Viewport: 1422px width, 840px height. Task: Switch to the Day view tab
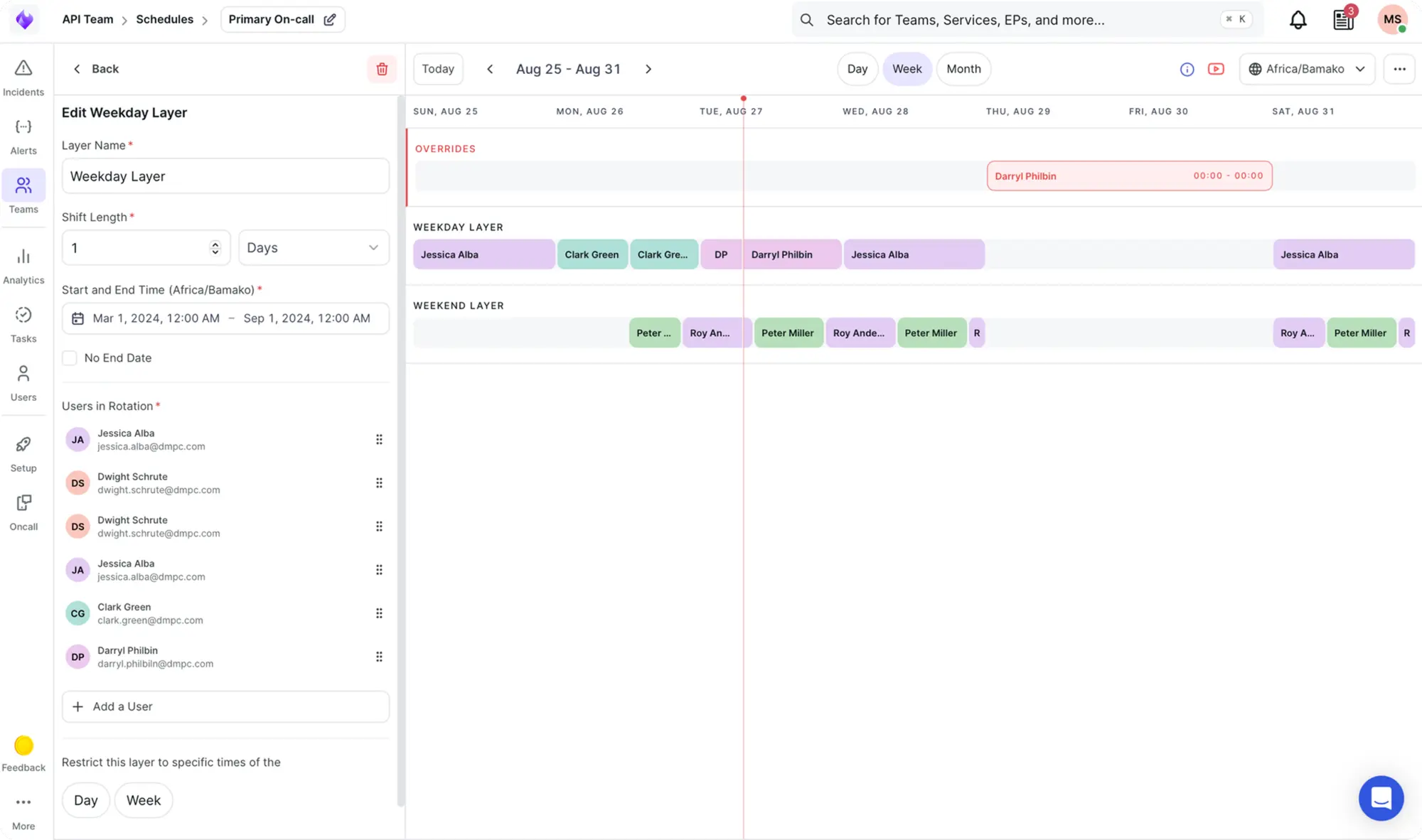click(x=857, y=69)
